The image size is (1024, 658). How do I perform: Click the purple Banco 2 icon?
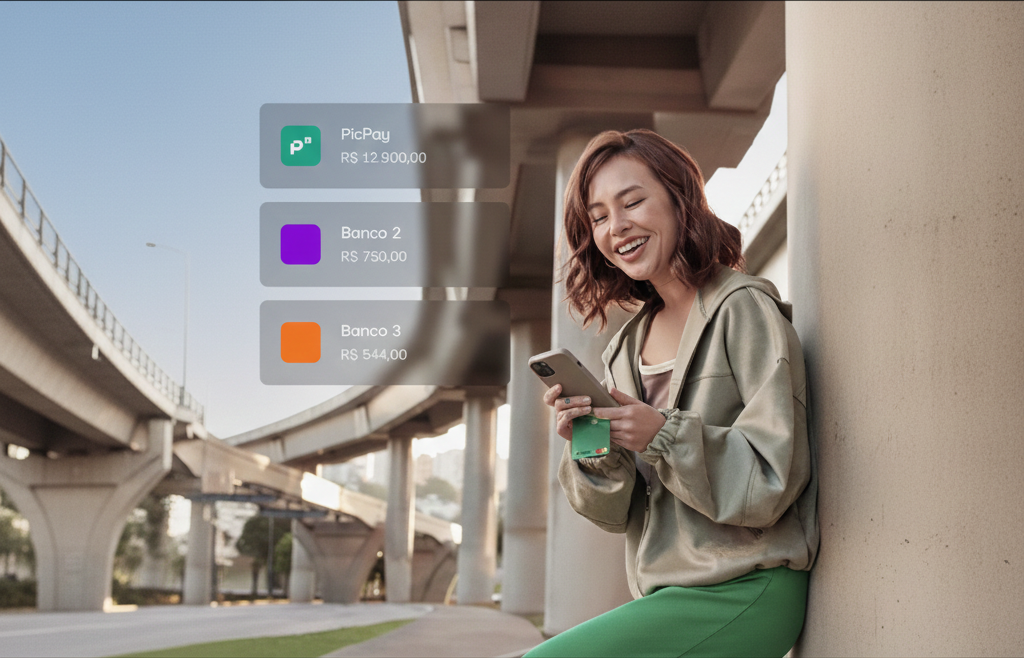pos(300,244)
